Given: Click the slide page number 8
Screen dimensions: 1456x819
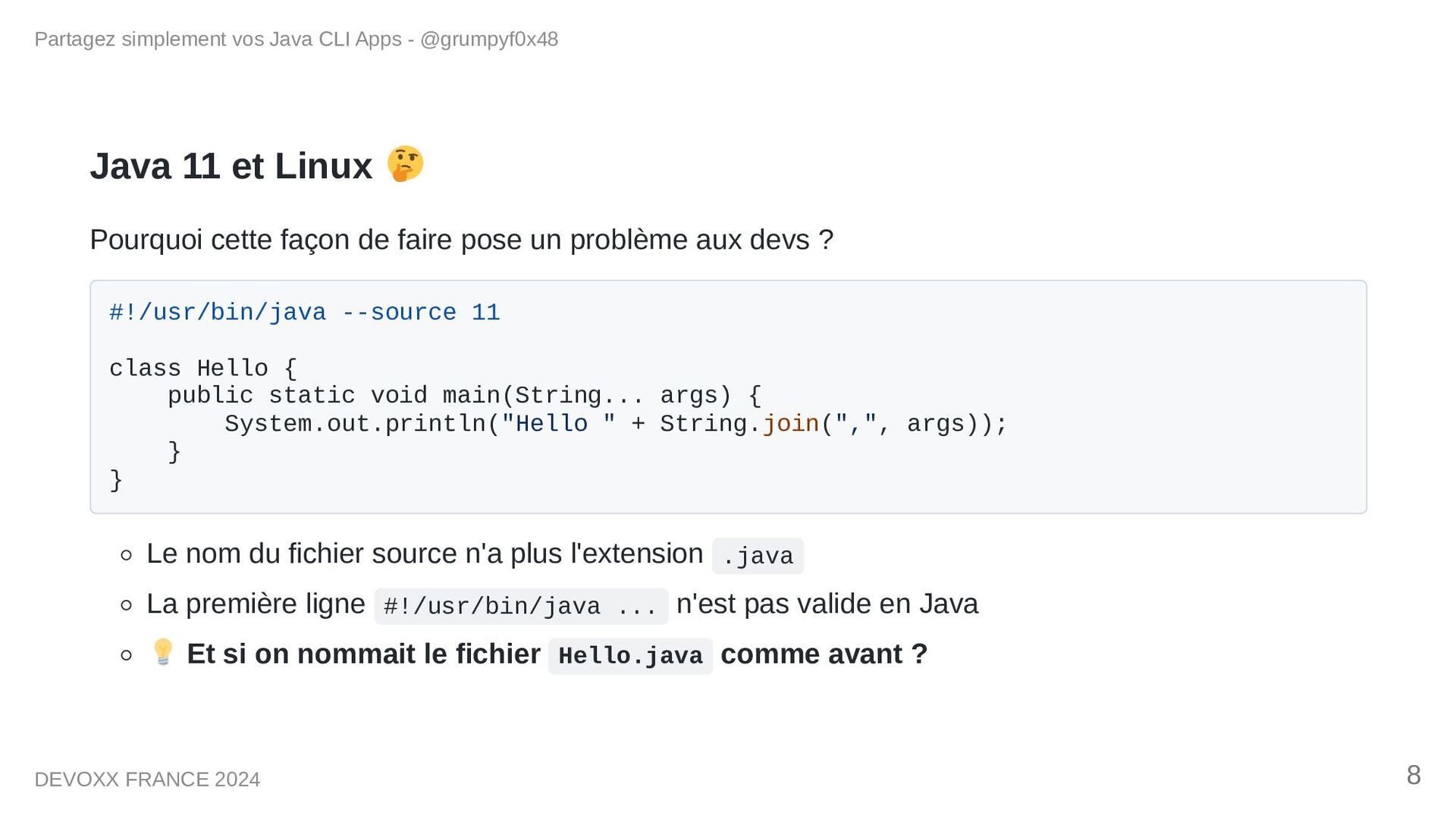Looking at the screenshot, I should [1414, 775].
